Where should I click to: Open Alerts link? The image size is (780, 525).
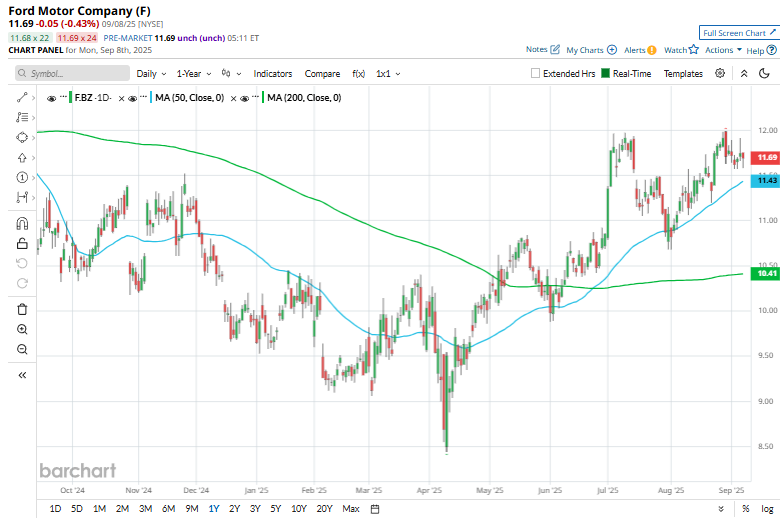pyautogui.click(x=640, y=50)
